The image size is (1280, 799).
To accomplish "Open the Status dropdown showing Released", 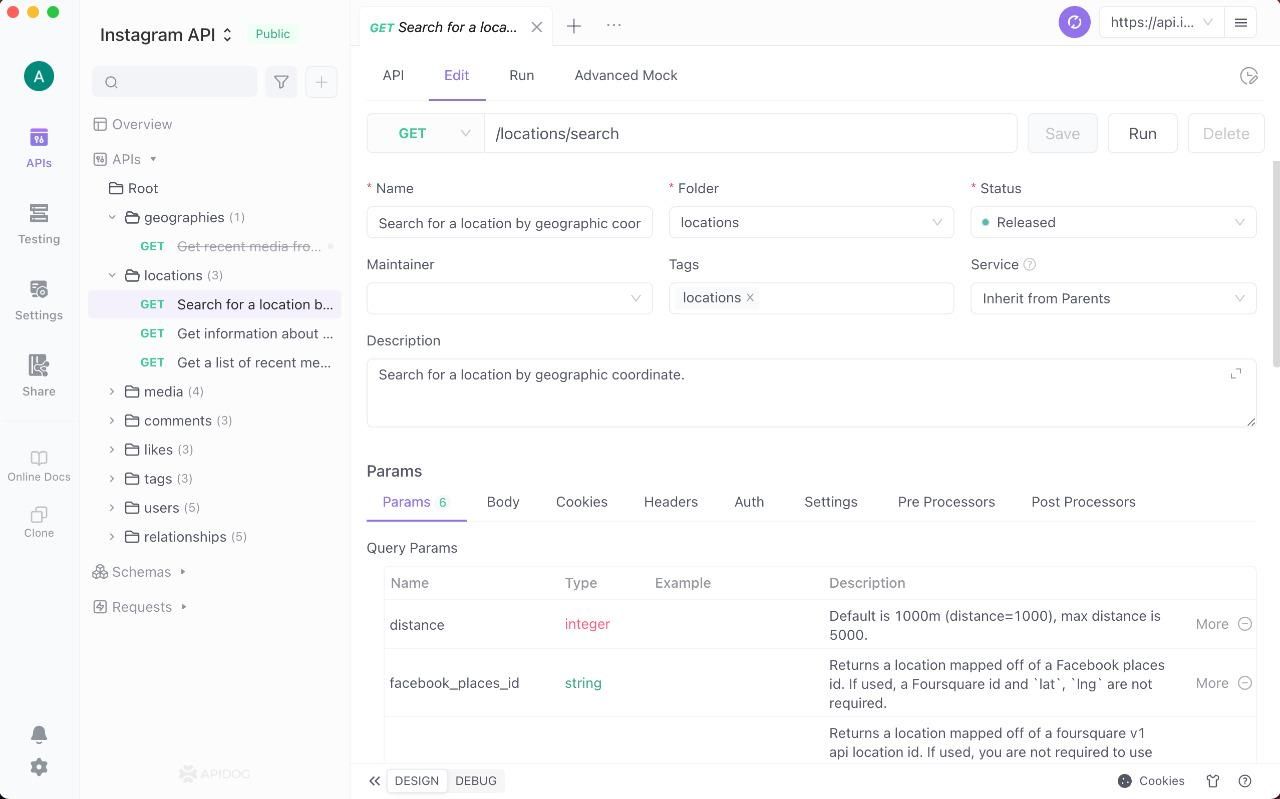I will click(x=1113, y=222).
